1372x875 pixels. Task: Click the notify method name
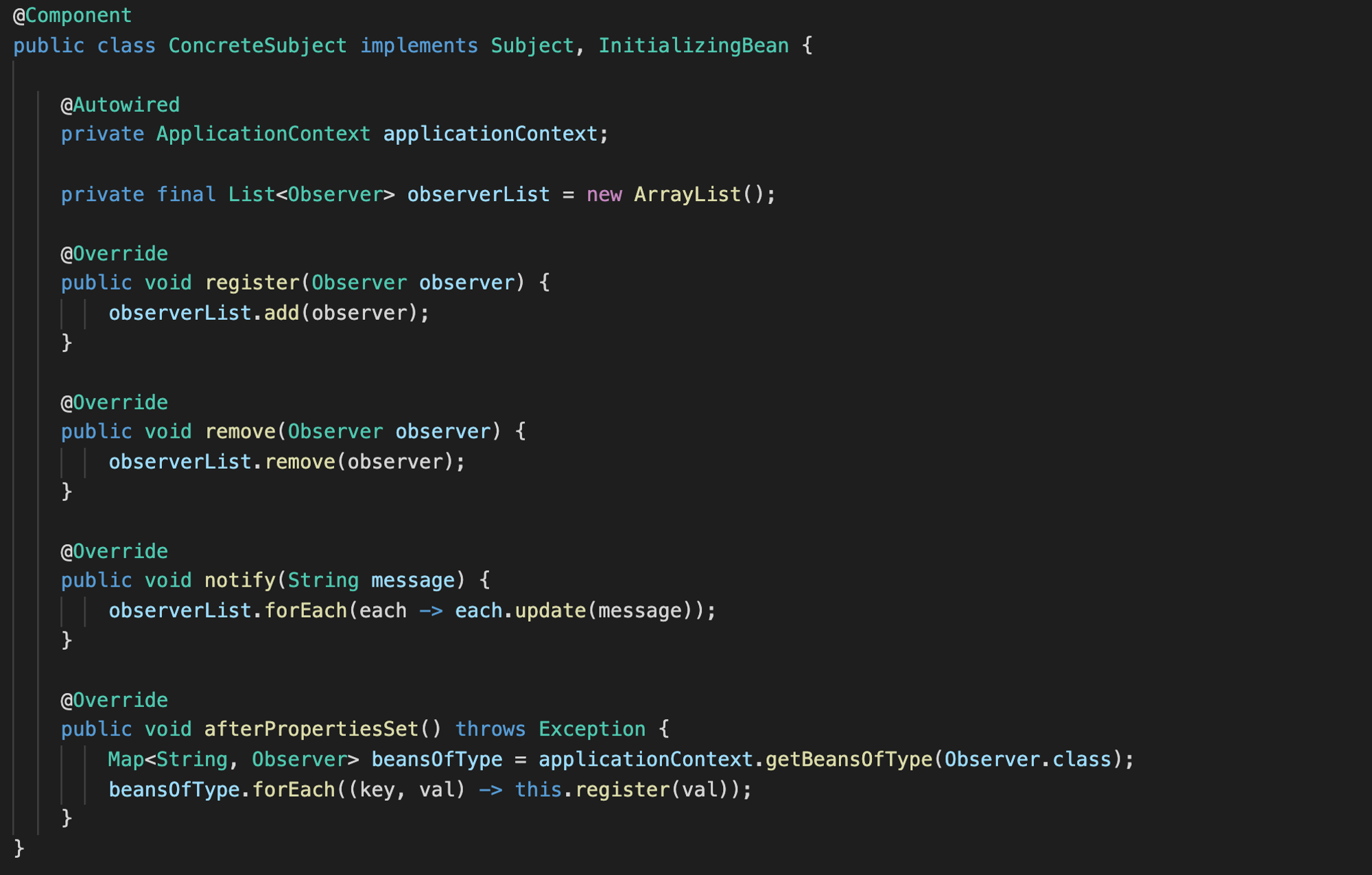tap(239, 581)
